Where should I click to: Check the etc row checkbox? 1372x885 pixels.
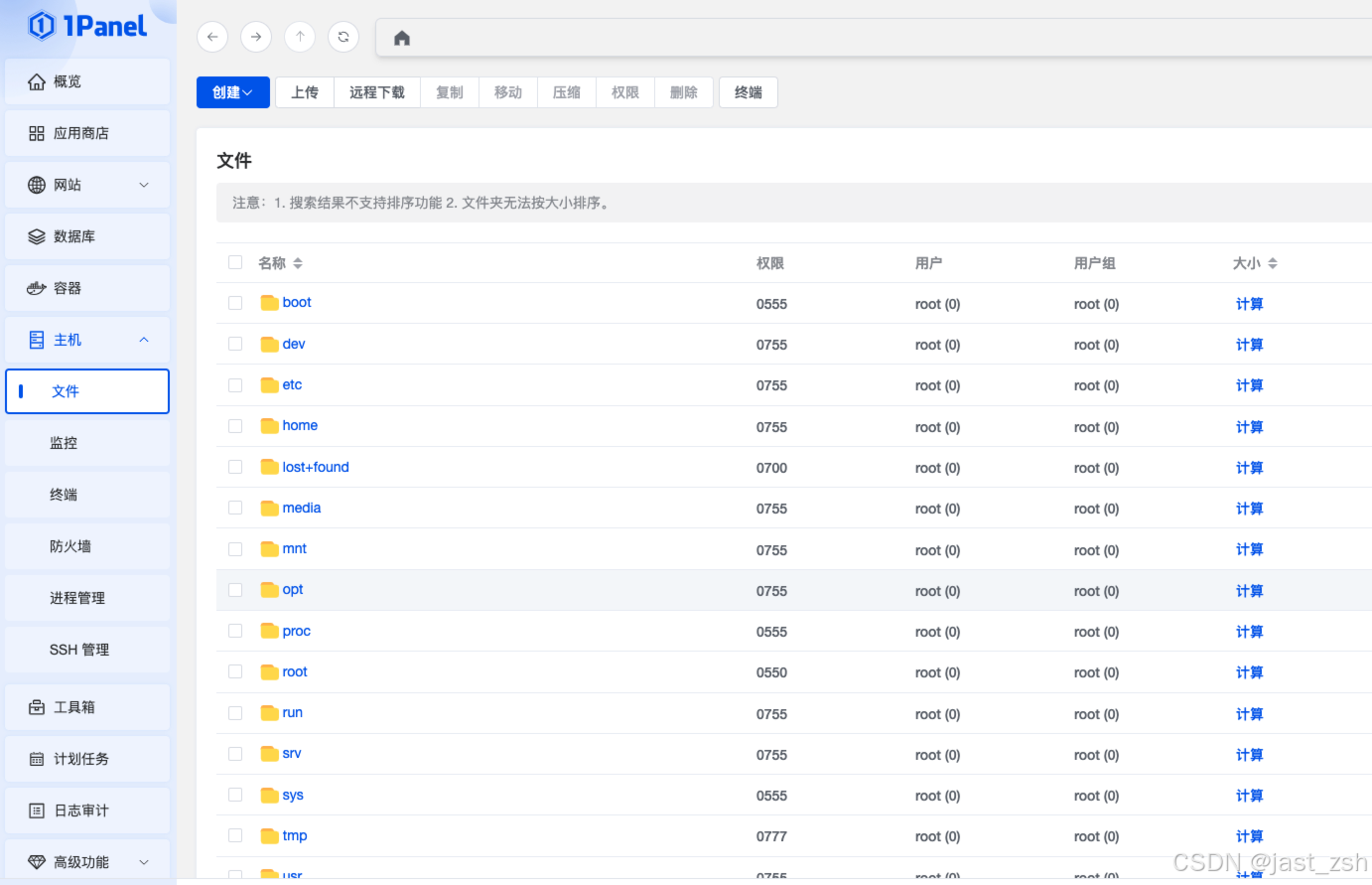point(235,385)
